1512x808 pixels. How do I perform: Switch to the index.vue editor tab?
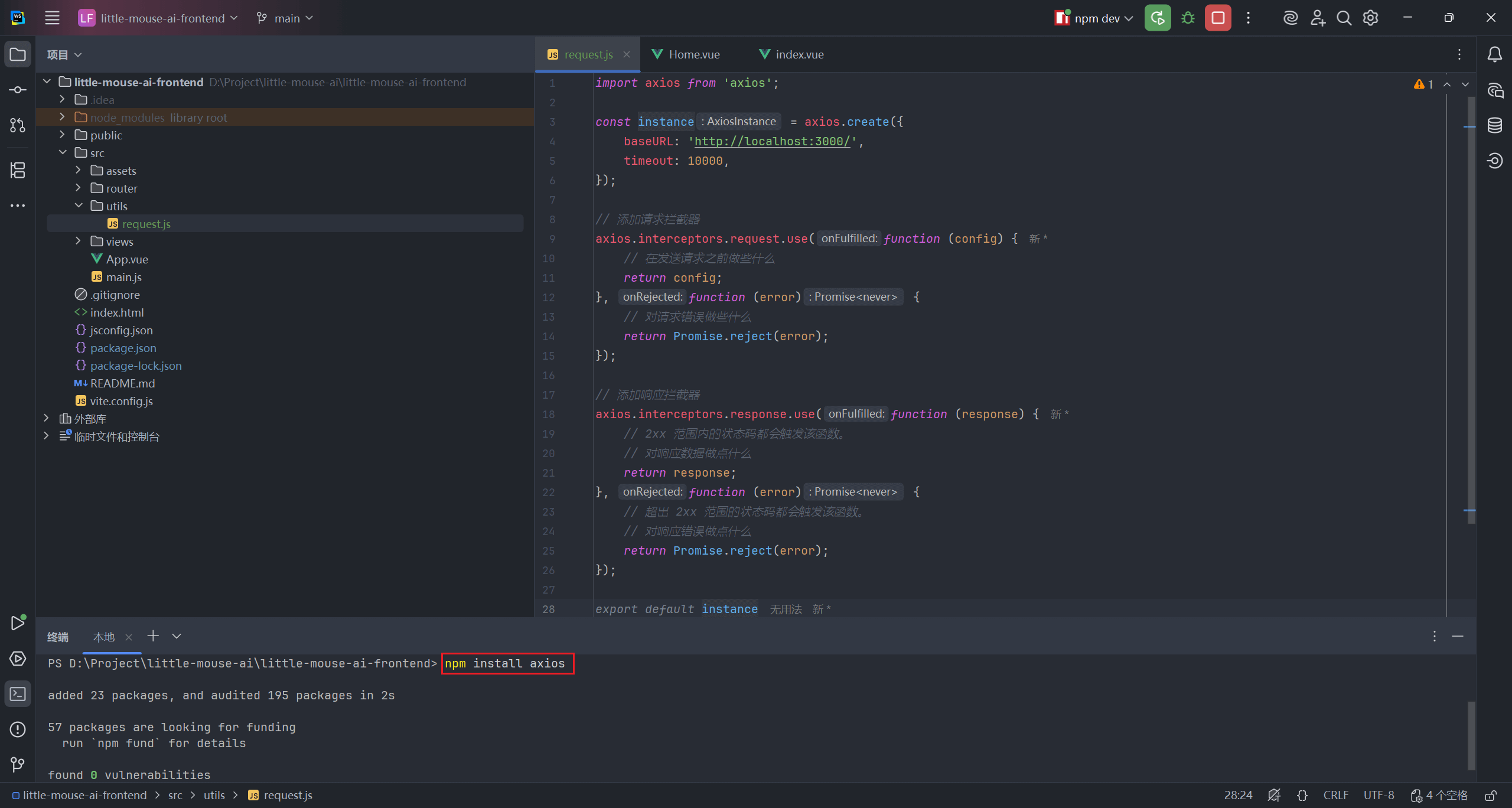(799, 54)
